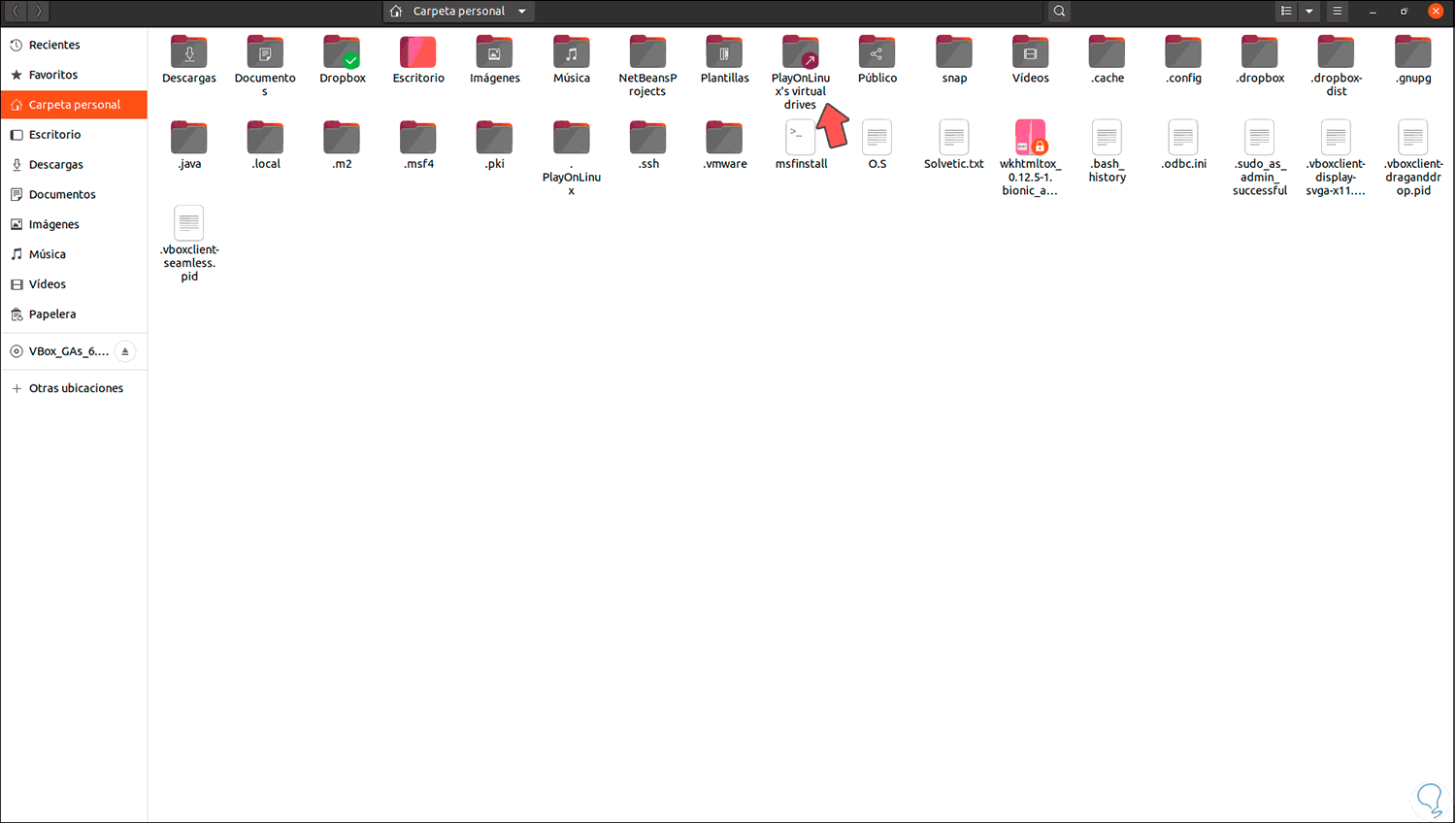
Task: Open the view options dropdown arrow
Action: (x=1308, y=11)
